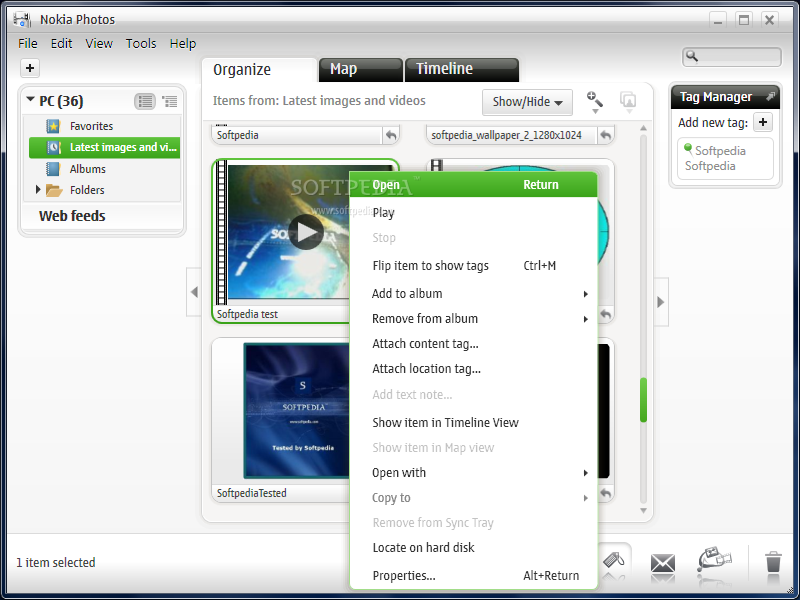Click the softpedia_wallpaper_2_1280x1024 caption
Screen dimensions: 800x600
coord(506,135)
